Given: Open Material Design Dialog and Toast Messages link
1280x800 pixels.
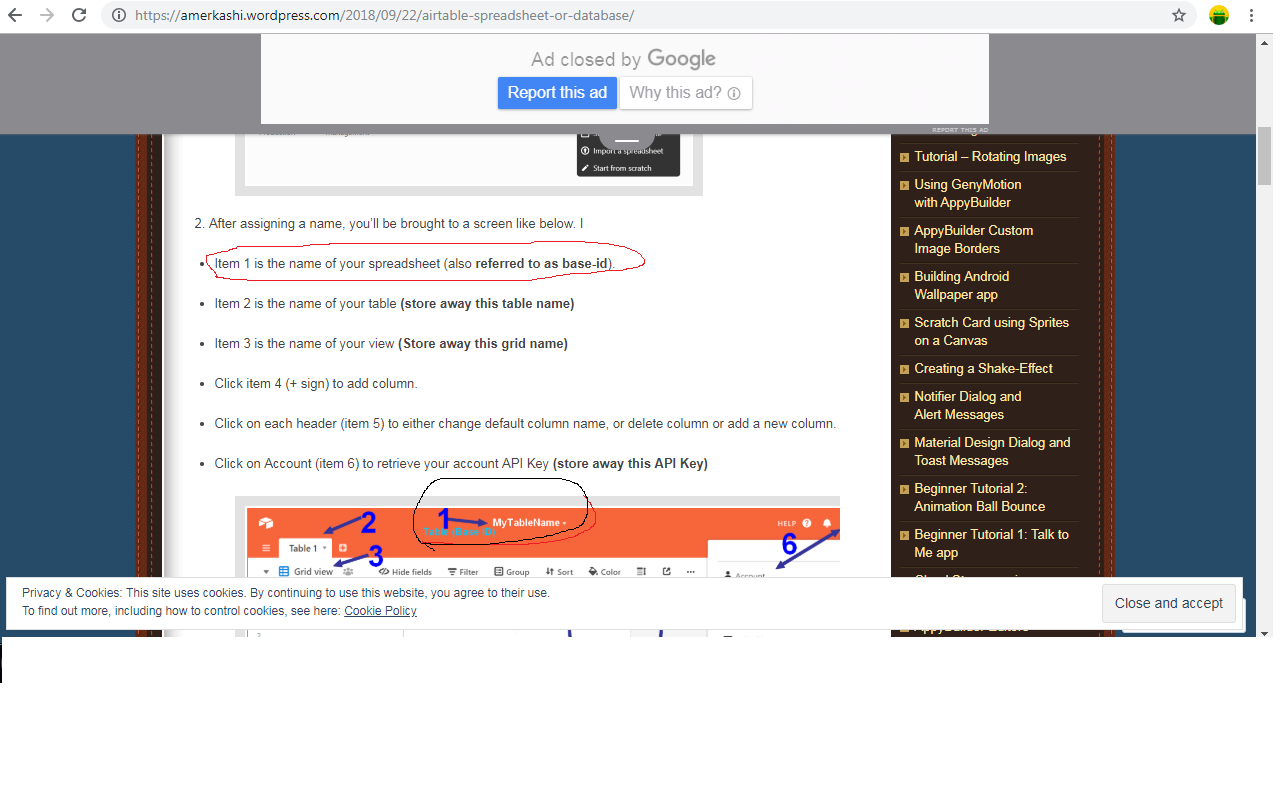Looking at the screenshot, I should click(x=992, y=451).
